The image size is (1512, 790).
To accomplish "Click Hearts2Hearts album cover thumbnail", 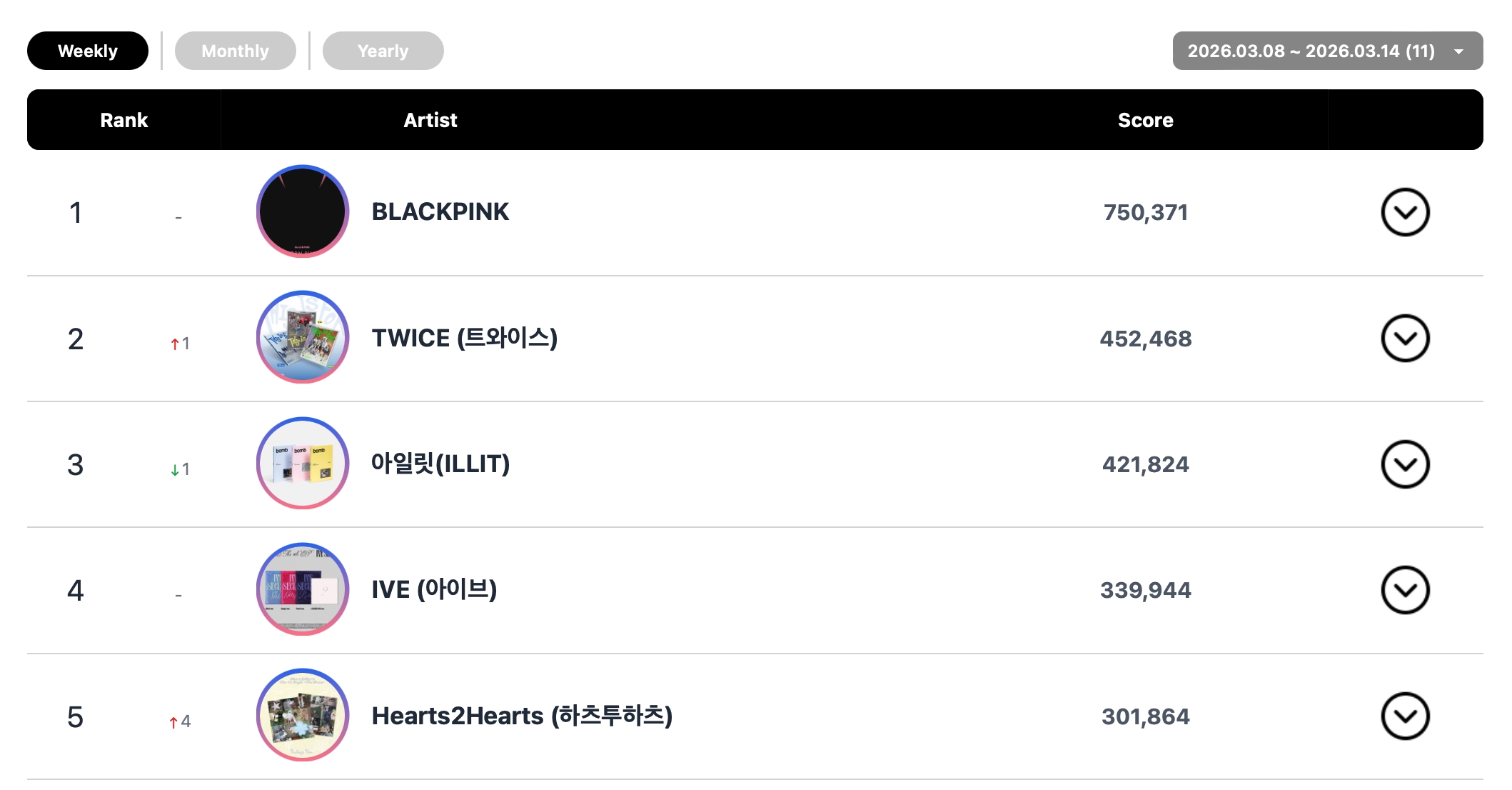I will pyautogui.click(x=303, y=715).
